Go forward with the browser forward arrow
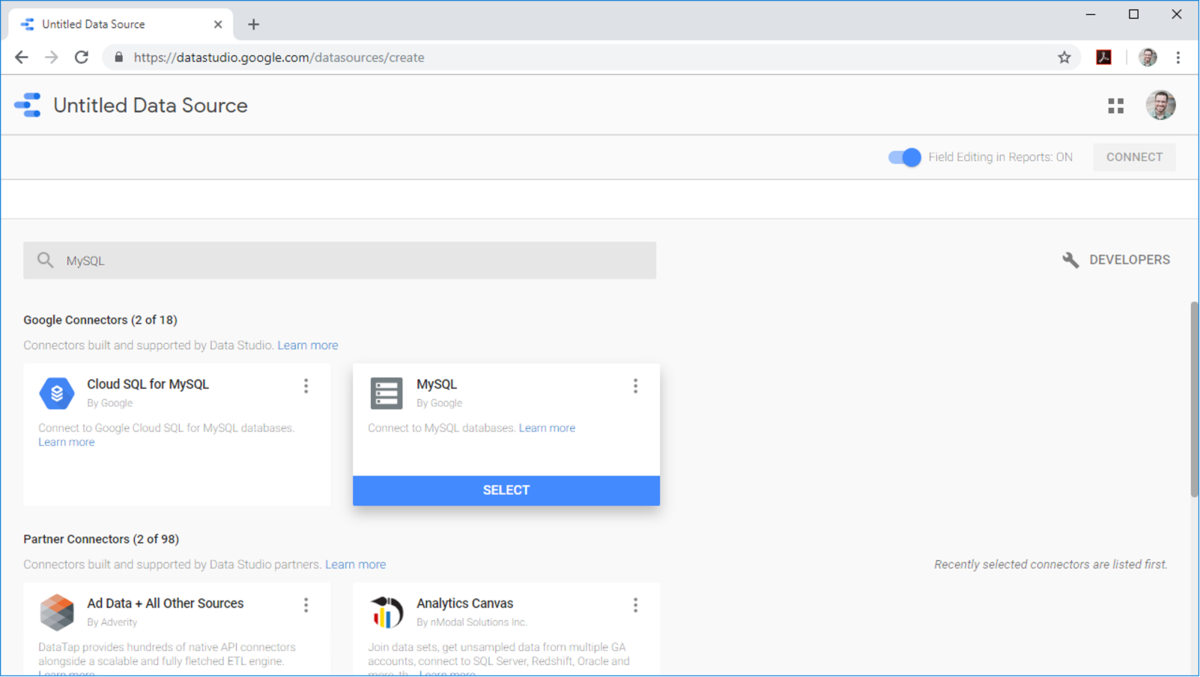The image size is (1200, 677). pos(52,57)
